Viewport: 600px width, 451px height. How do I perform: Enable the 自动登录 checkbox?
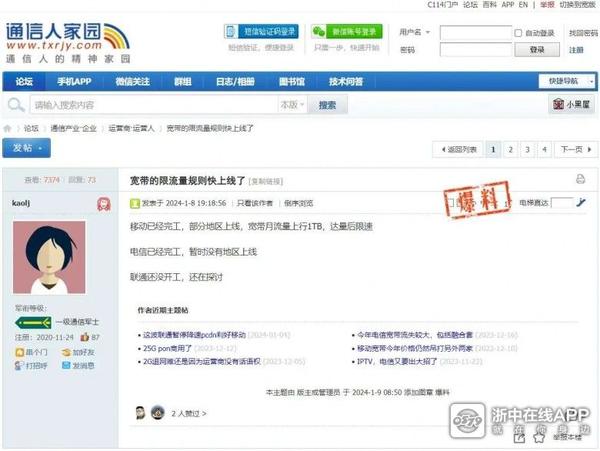coord(519,33)
